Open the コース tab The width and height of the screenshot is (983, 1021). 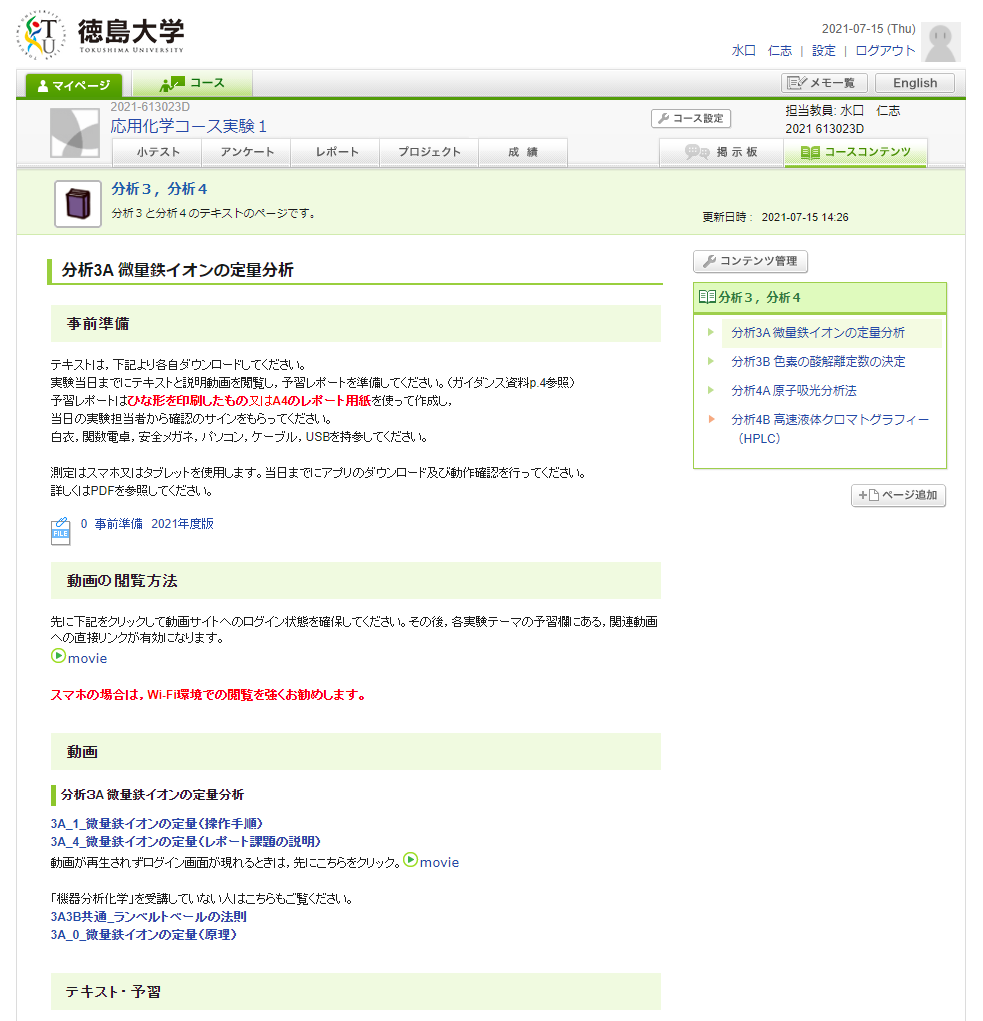pyautogui.click(x=192, y=83)
